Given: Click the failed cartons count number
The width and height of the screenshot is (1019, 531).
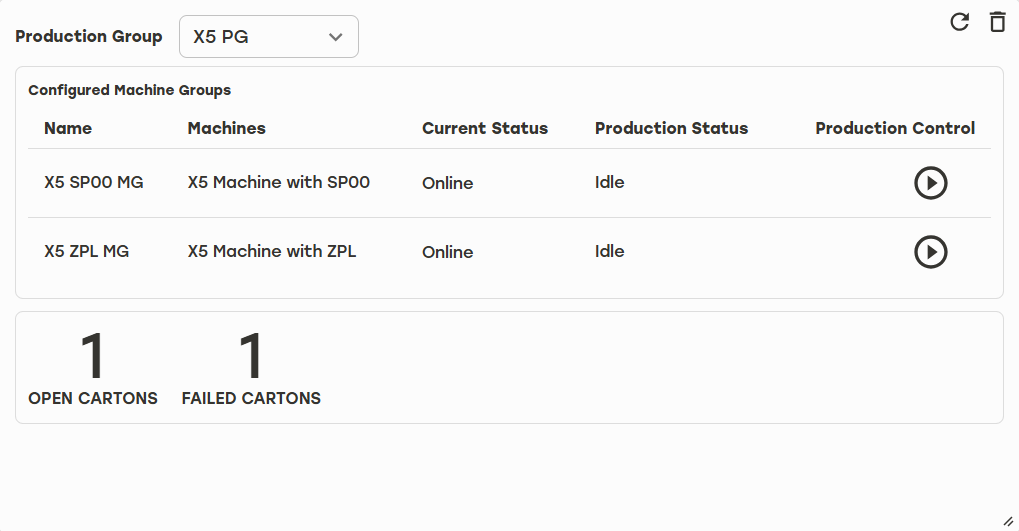Looking at the screenshot, I should click(x=251, y=355).
